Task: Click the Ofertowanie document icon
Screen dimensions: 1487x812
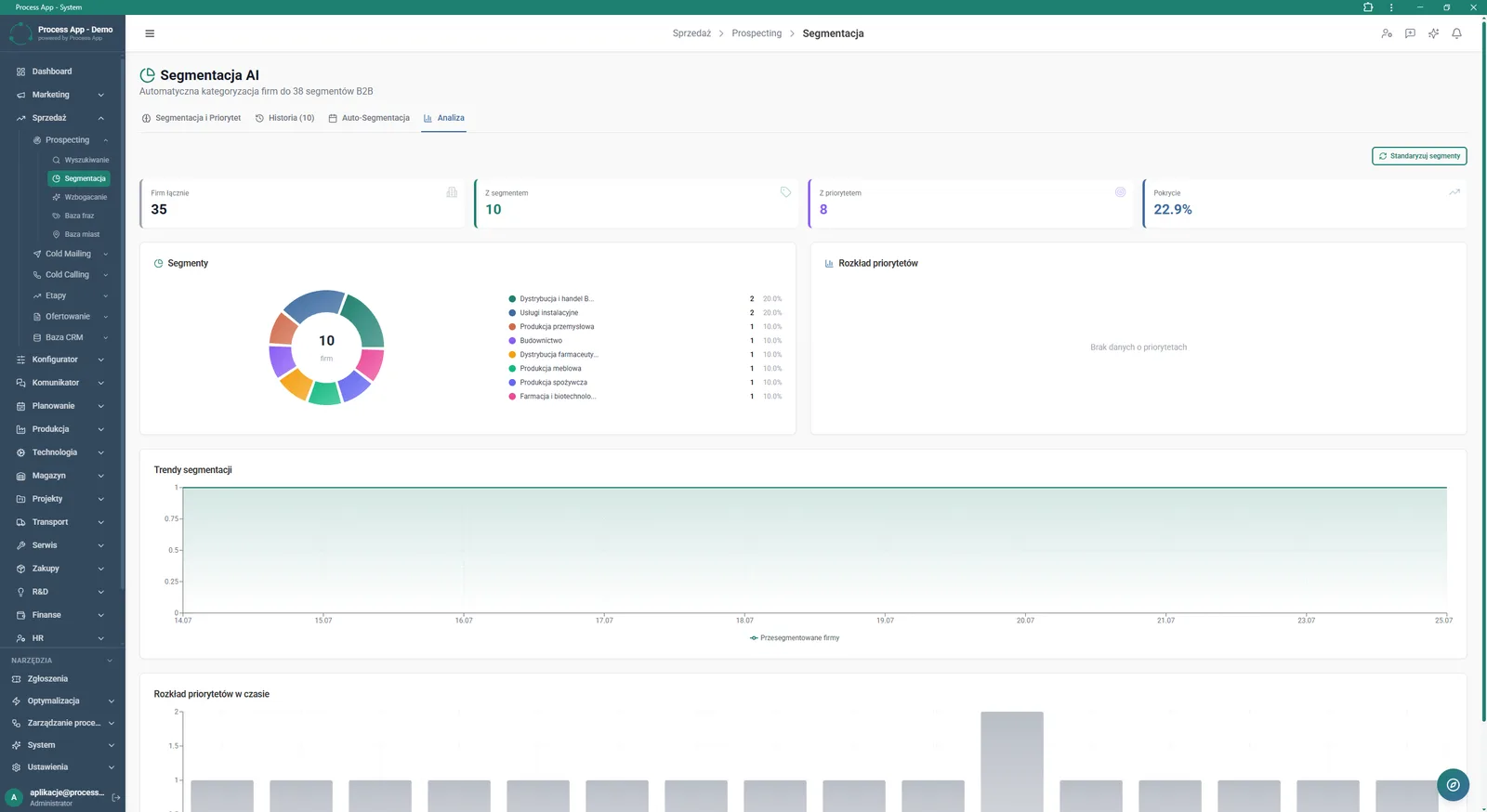Action: pos(37,317)
